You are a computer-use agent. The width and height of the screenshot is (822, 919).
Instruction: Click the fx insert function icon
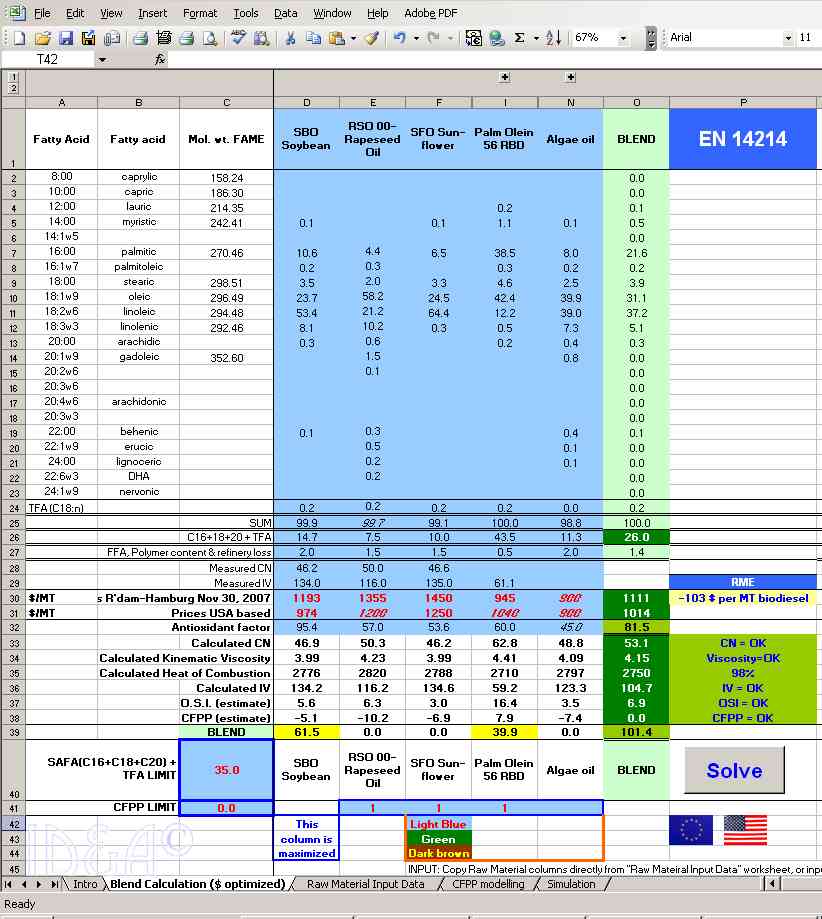pos(160,59)
